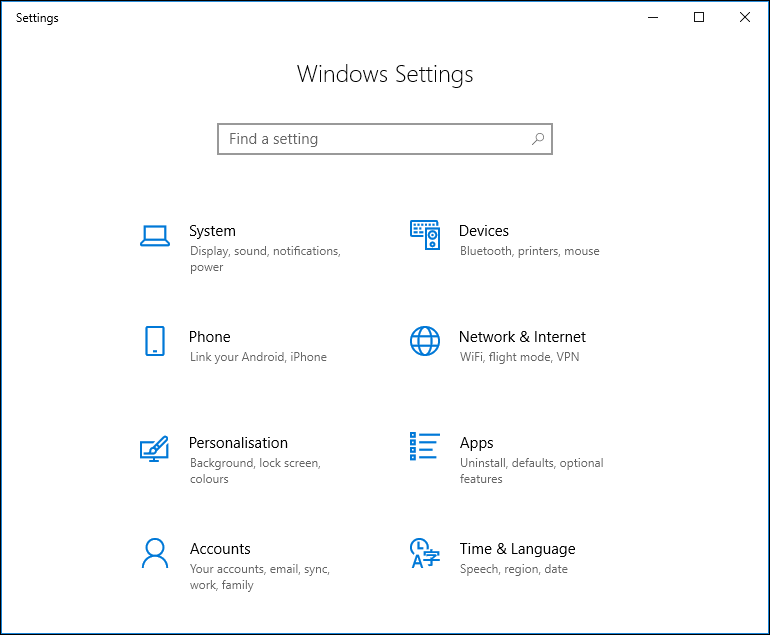
Task: Click the Personalisation paintbrush icon
Action: tap(154, 448)
